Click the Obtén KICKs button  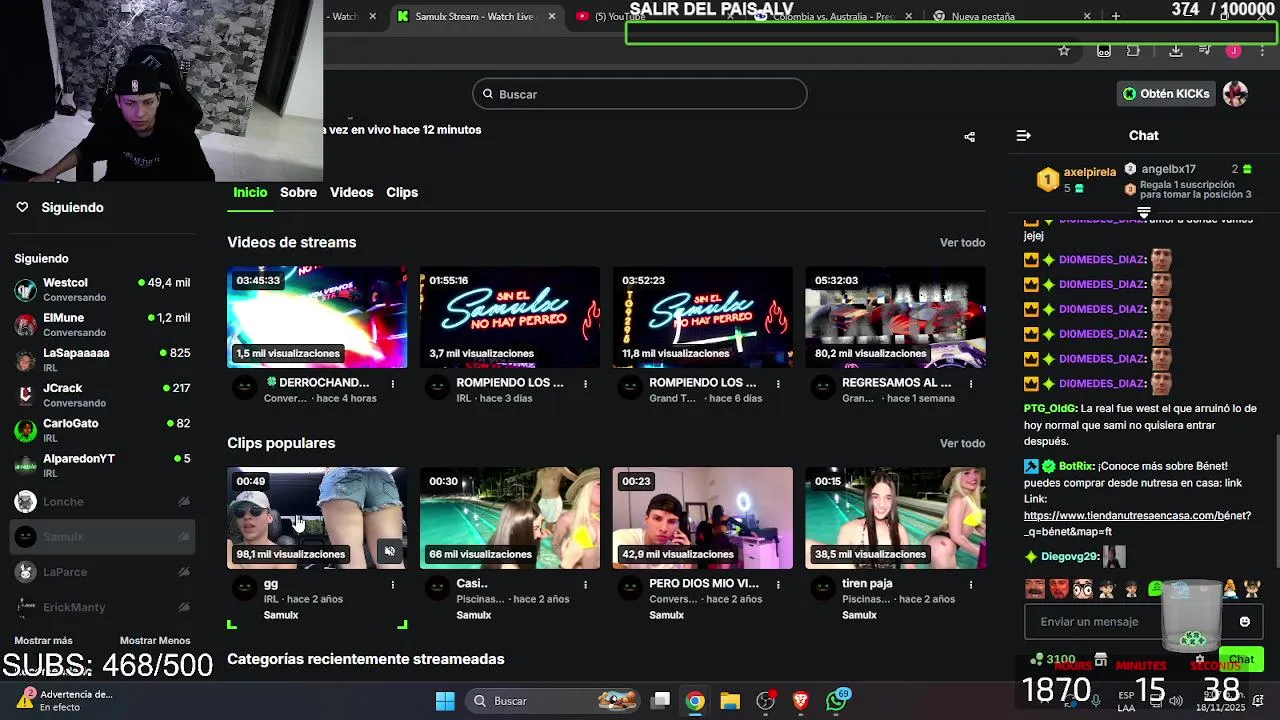(1166, 94)
